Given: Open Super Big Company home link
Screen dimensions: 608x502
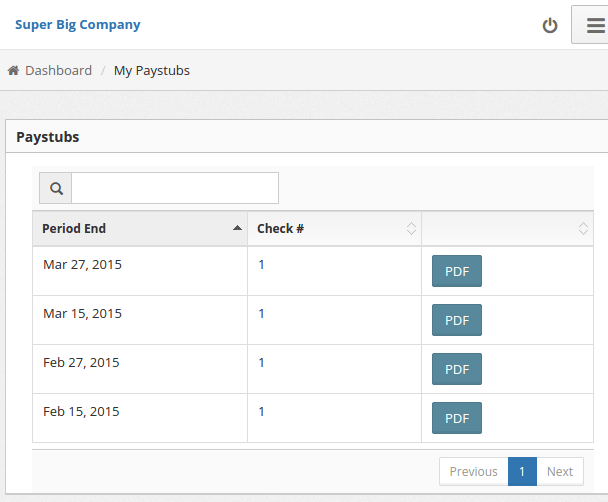Looking at the screenshot, I should click(x=77, y=25).
